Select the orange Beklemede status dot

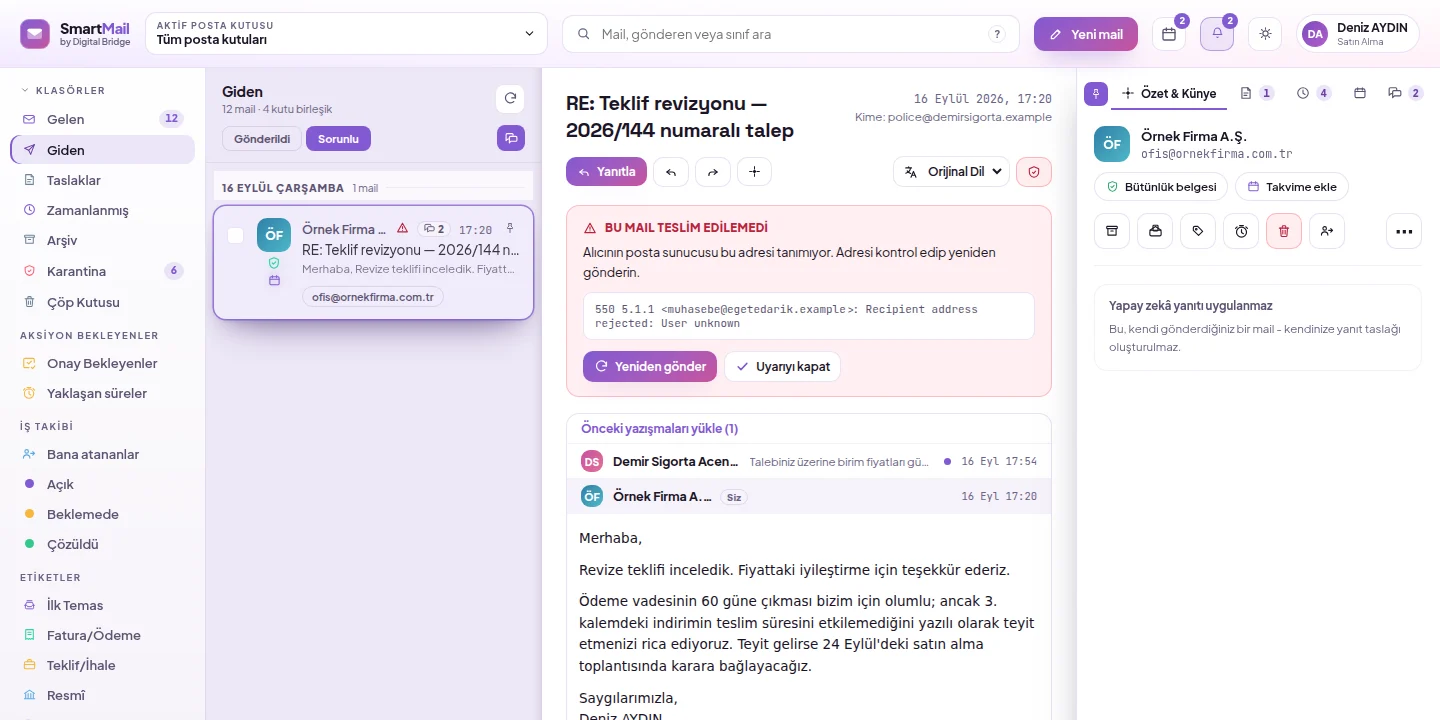tap(29, 514)
